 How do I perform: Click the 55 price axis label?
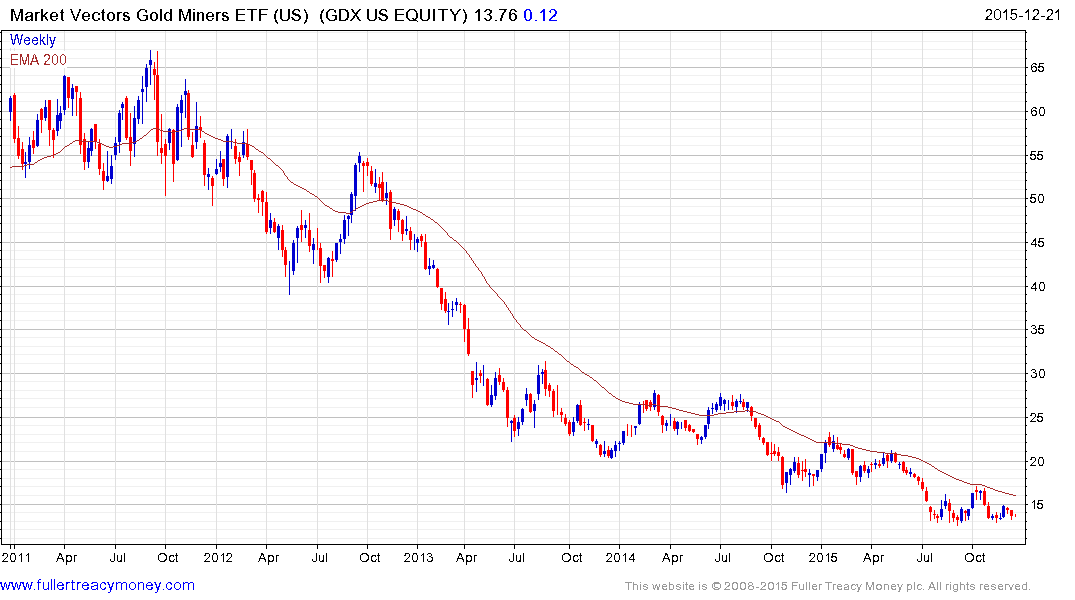(1037, 156)
